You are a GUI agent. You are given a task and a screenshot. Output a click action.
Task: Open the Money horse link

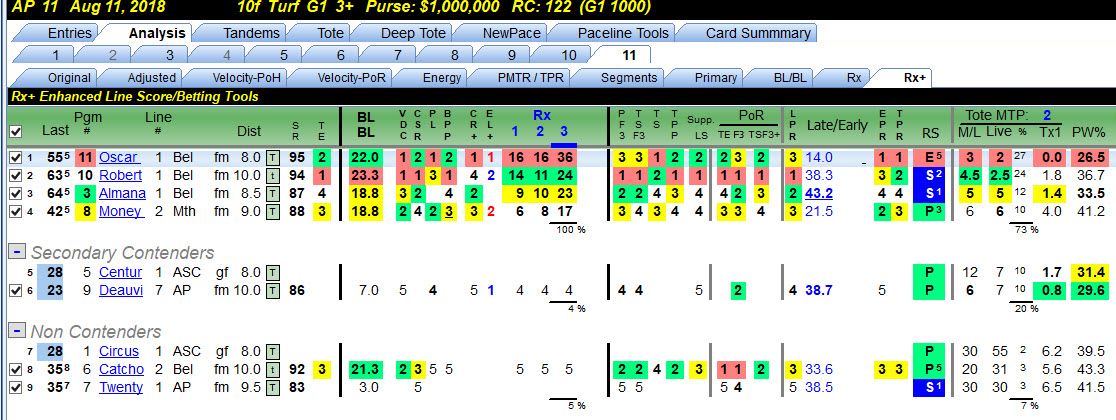(121, 211)
